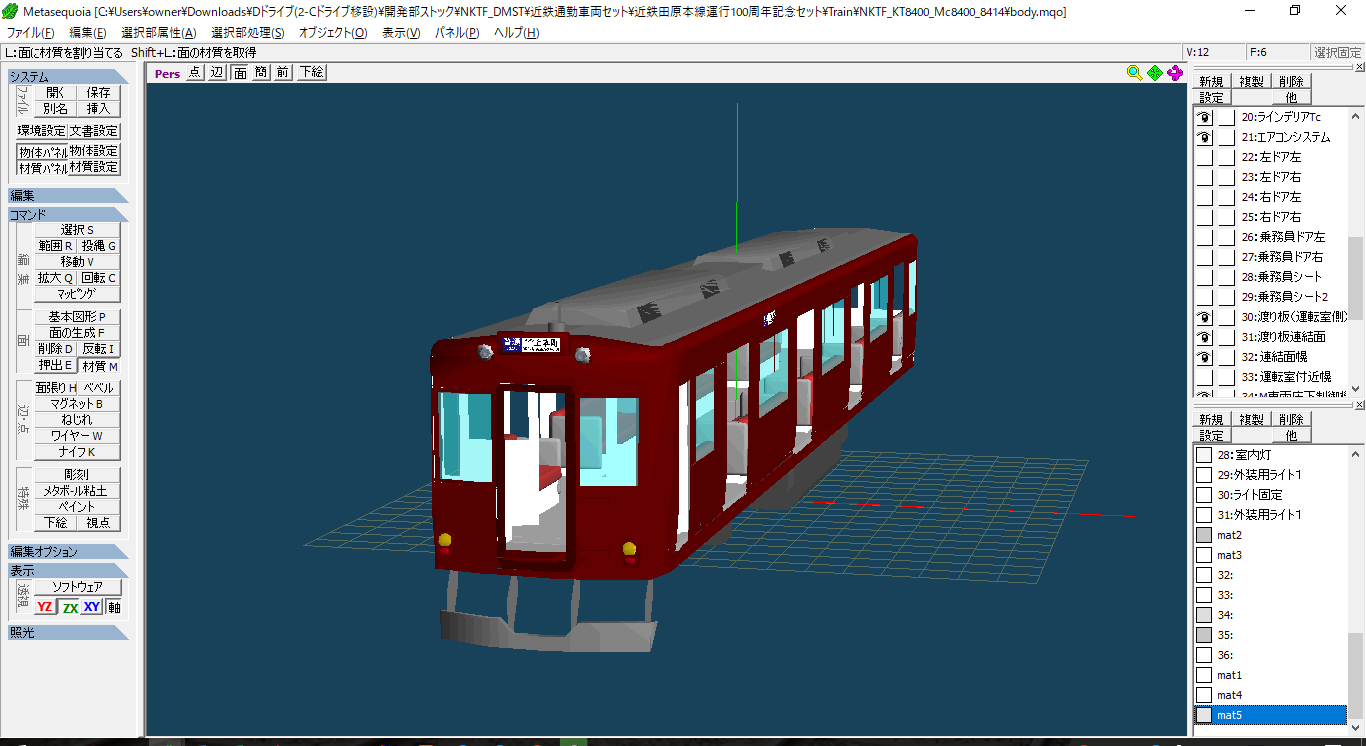Hide object 32:連結面幌 via eye
1366x746 pixels.
tap(1205, 357)
